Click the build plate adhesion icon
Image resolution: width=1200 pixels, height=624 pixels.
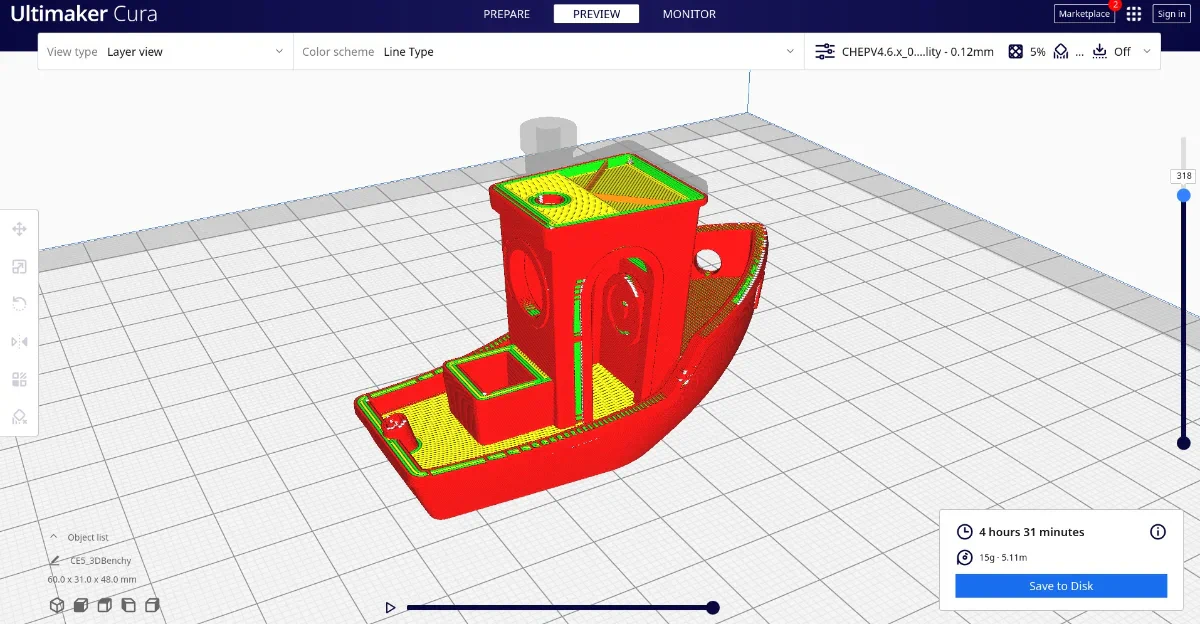click(1100, 51)
